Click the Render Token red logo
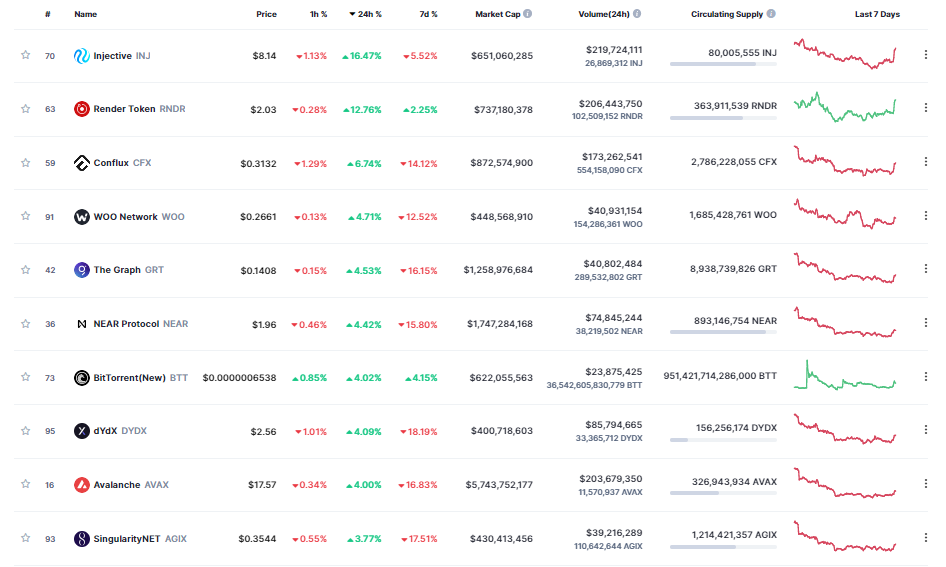Image resolution: width=946 pixels, height=567 pixels. [x=81, y=109]
